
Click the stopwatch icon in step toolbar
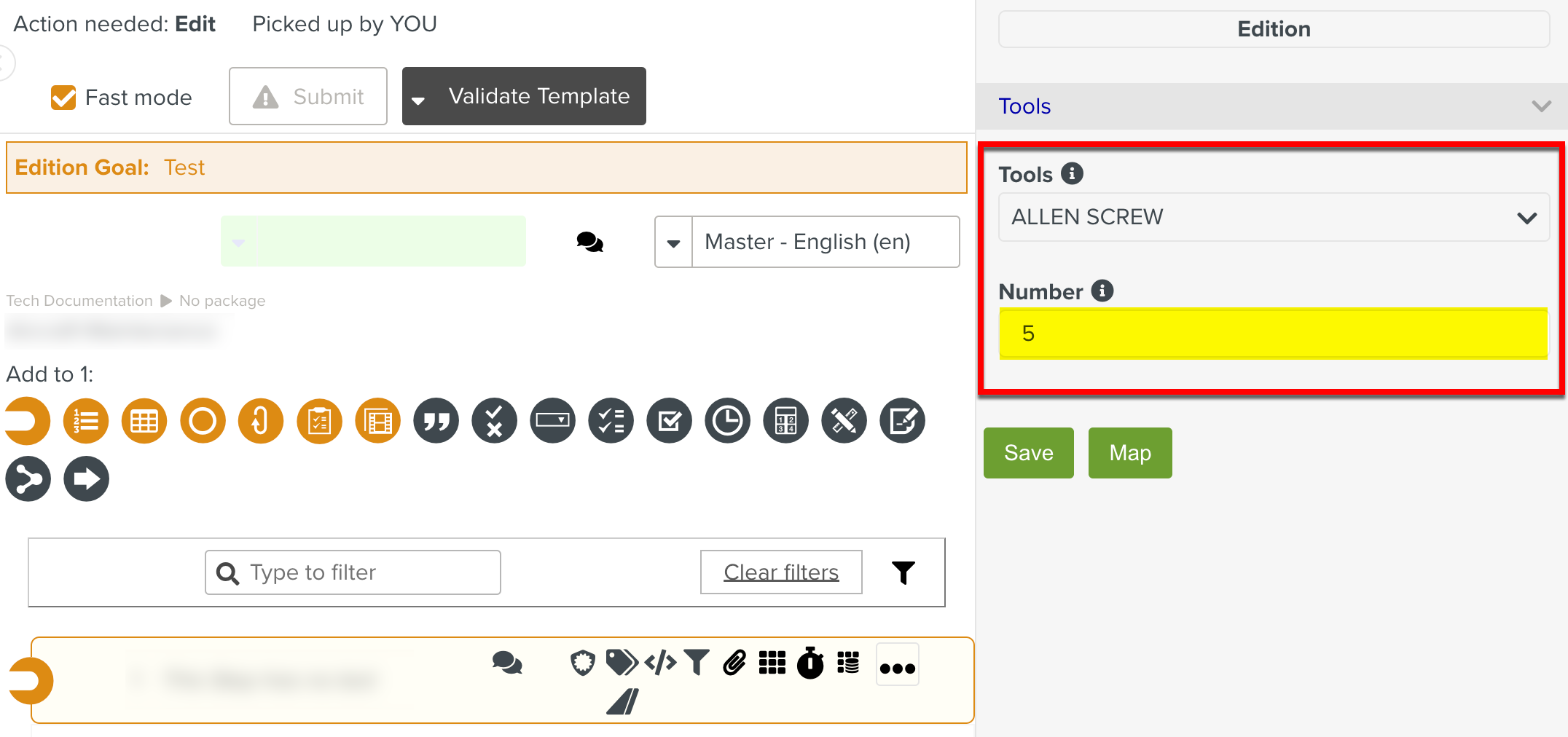(x=810, y=663)
